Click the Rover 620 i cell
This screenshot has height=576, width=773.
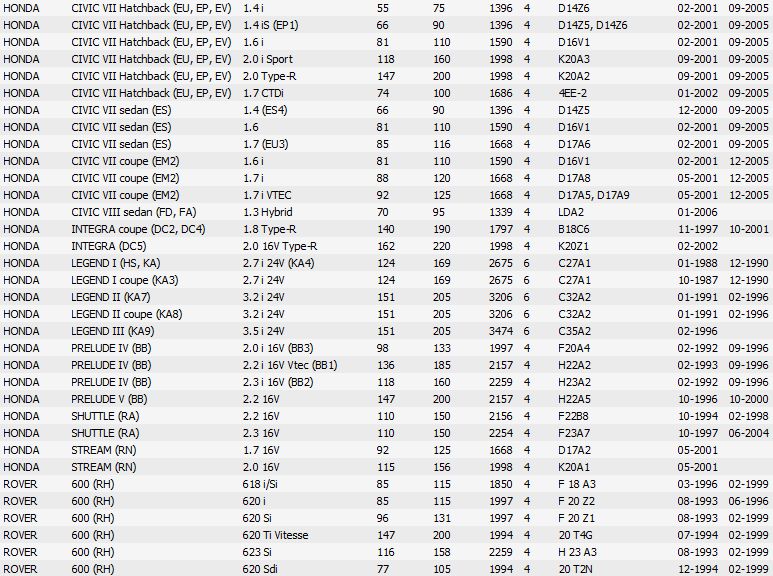pos(254,502)
